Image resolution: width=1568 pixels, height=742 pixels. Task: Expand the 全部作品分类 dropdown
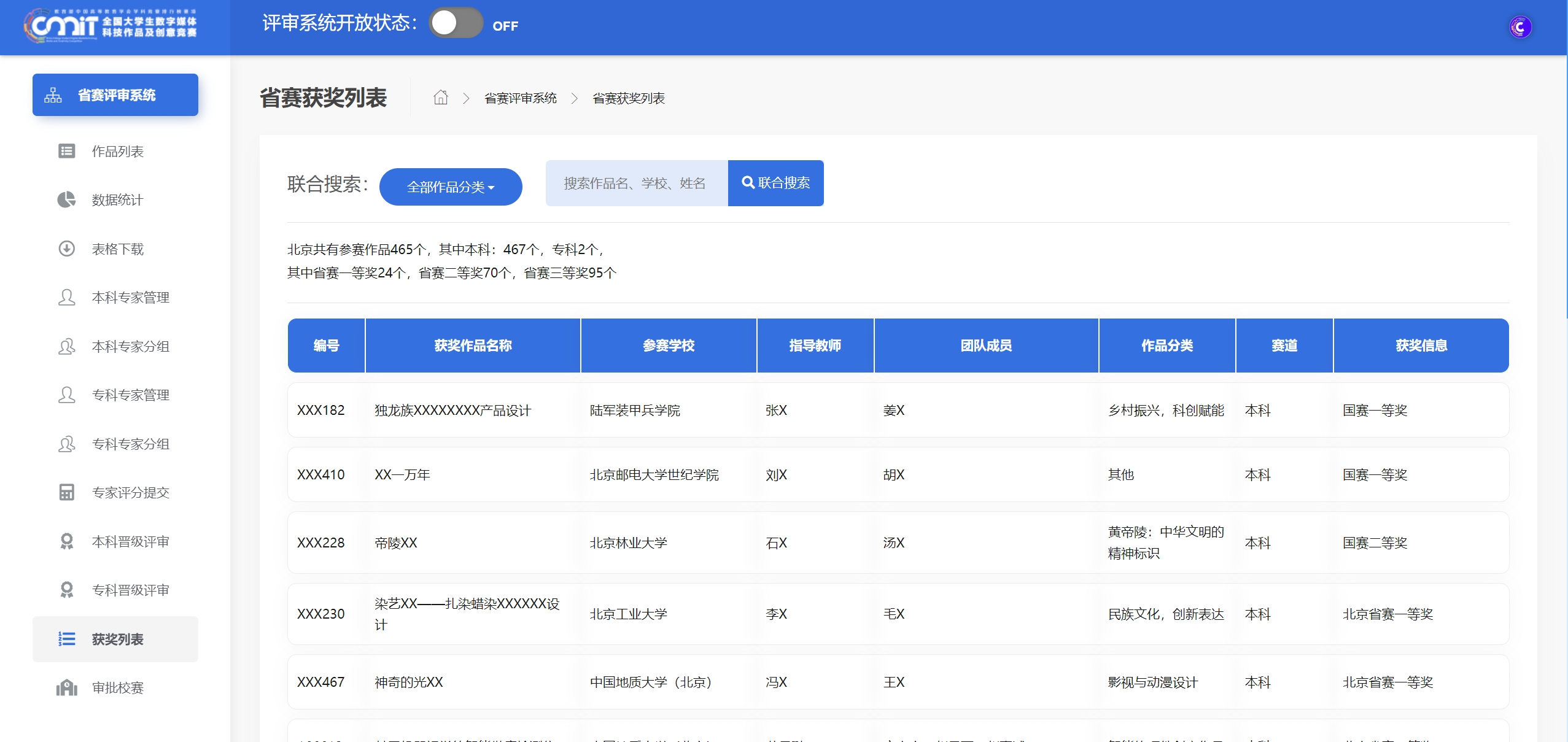tap(450, 187)
